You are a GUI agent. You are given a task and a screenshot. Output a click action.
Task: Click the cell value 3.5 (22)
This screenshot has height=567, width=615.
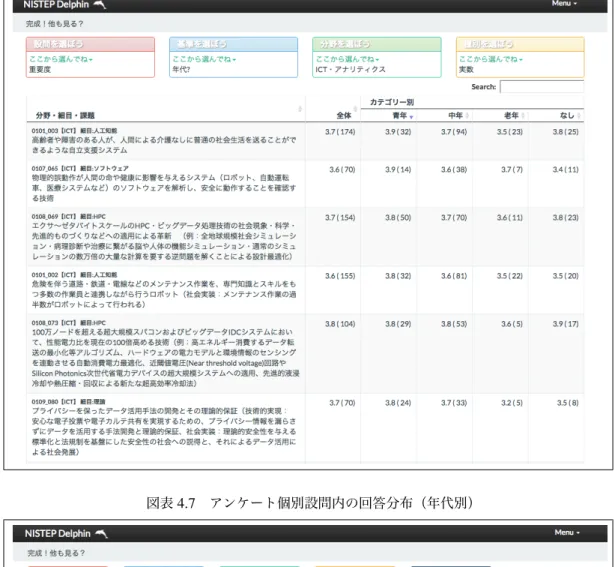coord(509,276)
